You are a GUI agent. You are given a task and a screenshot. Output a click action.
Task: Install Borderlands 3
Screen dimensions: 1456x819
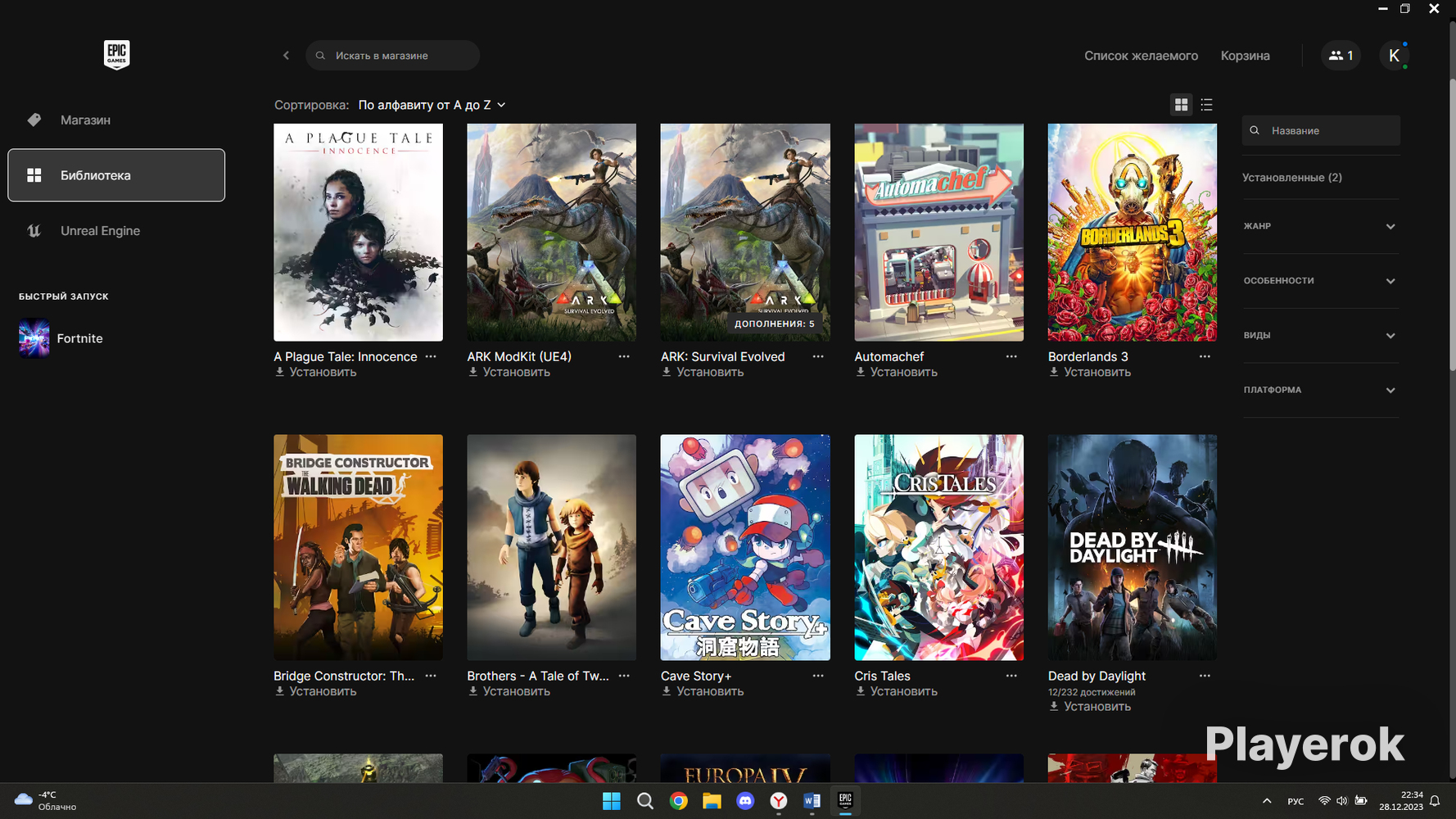click(x=1089, y=373)
